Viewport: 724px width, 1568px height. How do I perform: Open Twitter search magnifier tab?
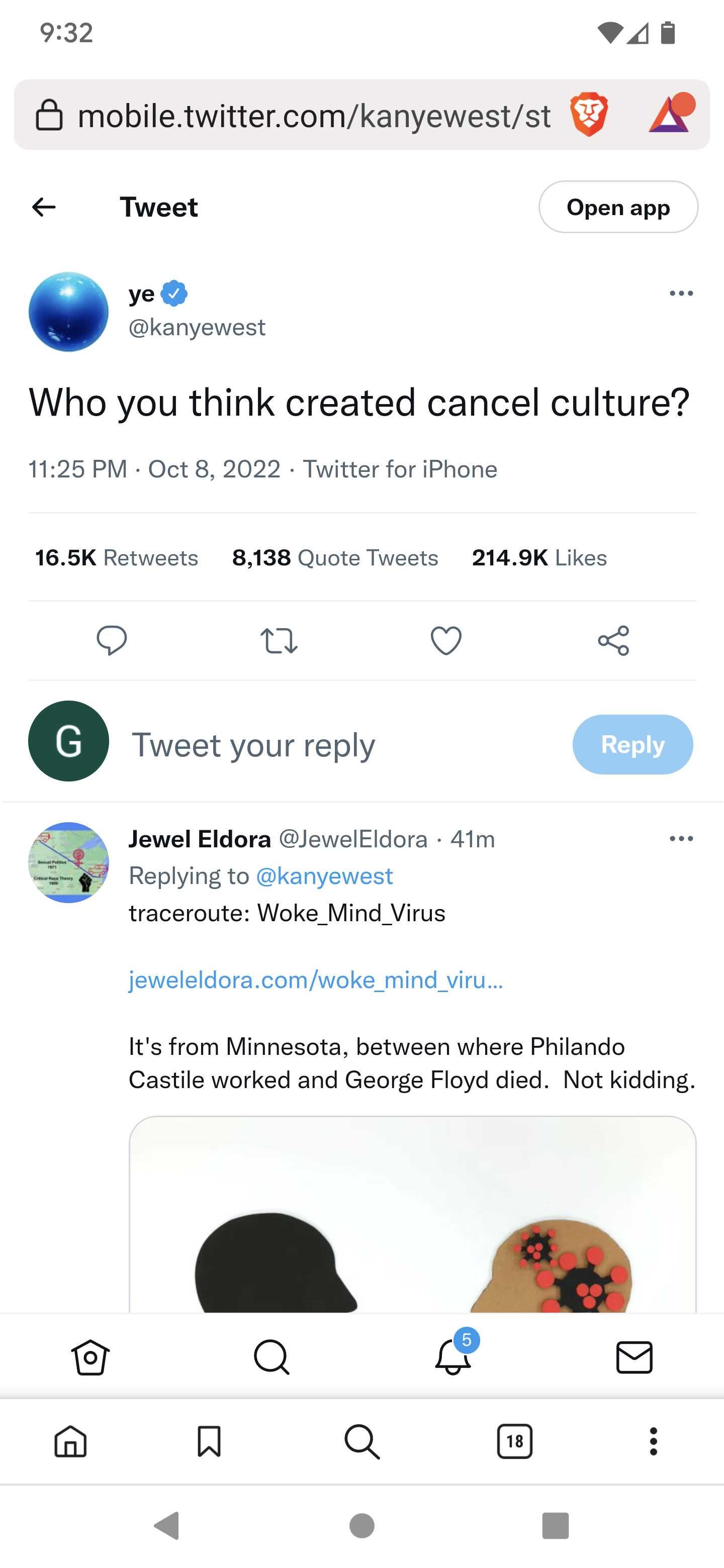271,1357
